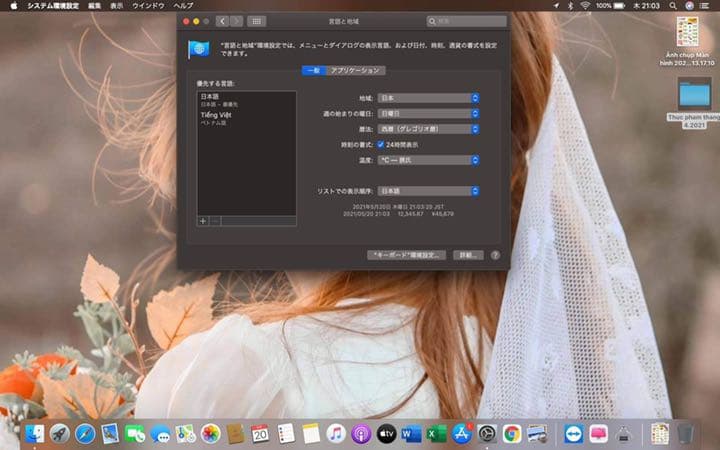Image resolution: width=720 pixels, height=450 pixels.
Task: Open the Apple menu
Action: coord(13,6)
